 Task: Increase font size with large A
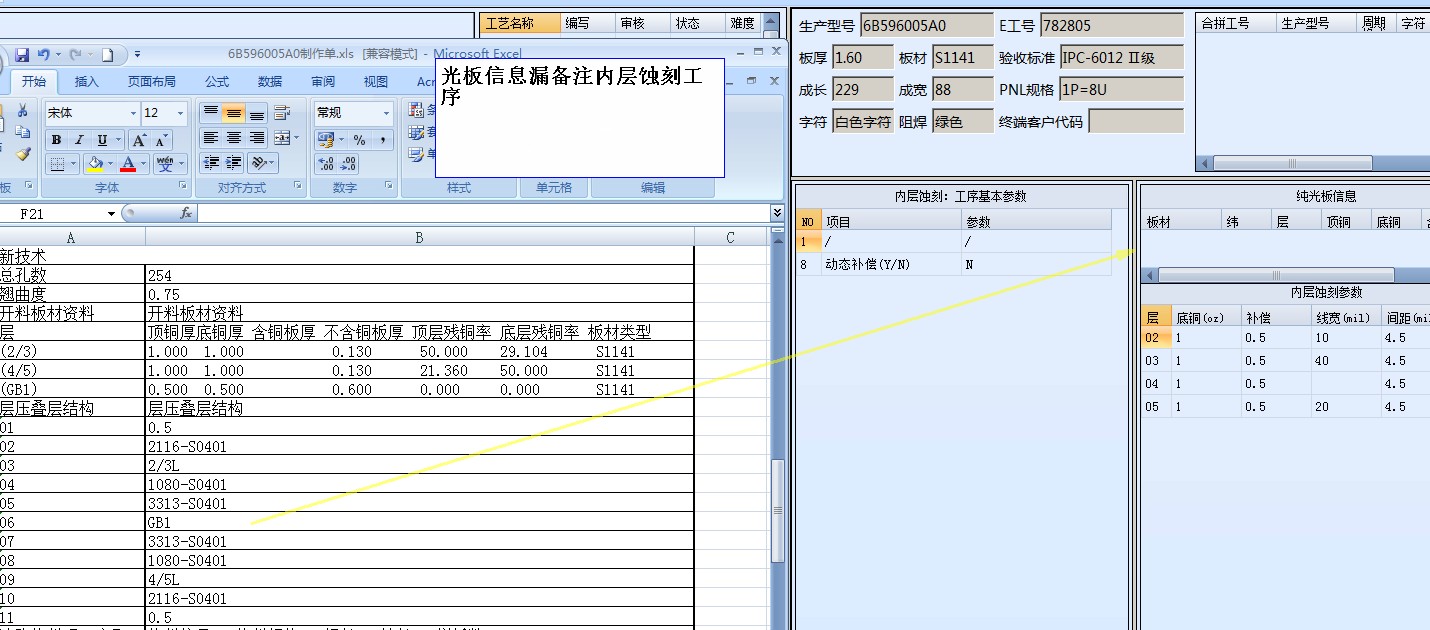[x=140, y=140]
